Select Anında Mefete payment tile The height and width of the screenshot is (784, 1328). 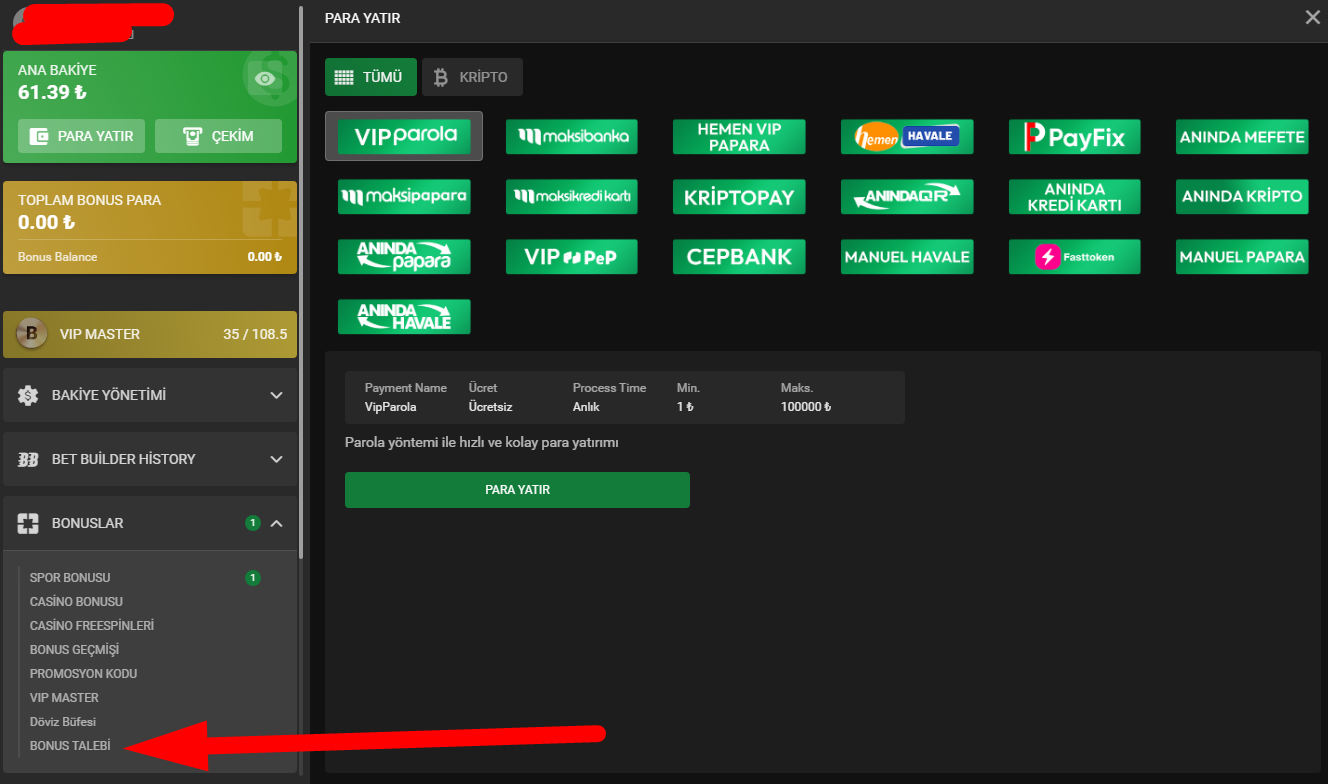[x=1242, y=137]
